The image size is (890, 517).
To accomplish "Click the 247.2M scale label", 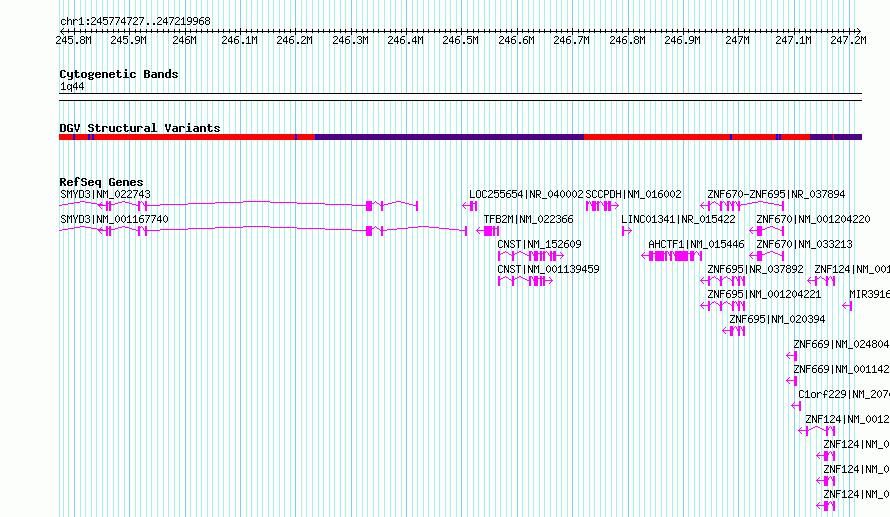I will [848, 40].
